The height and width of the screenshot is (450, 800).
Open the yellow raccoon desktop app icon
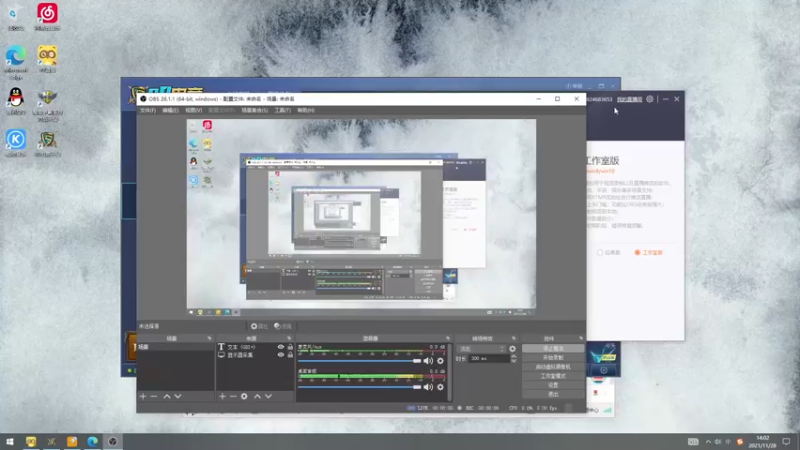pyautogui.click(x=47, y=59)
